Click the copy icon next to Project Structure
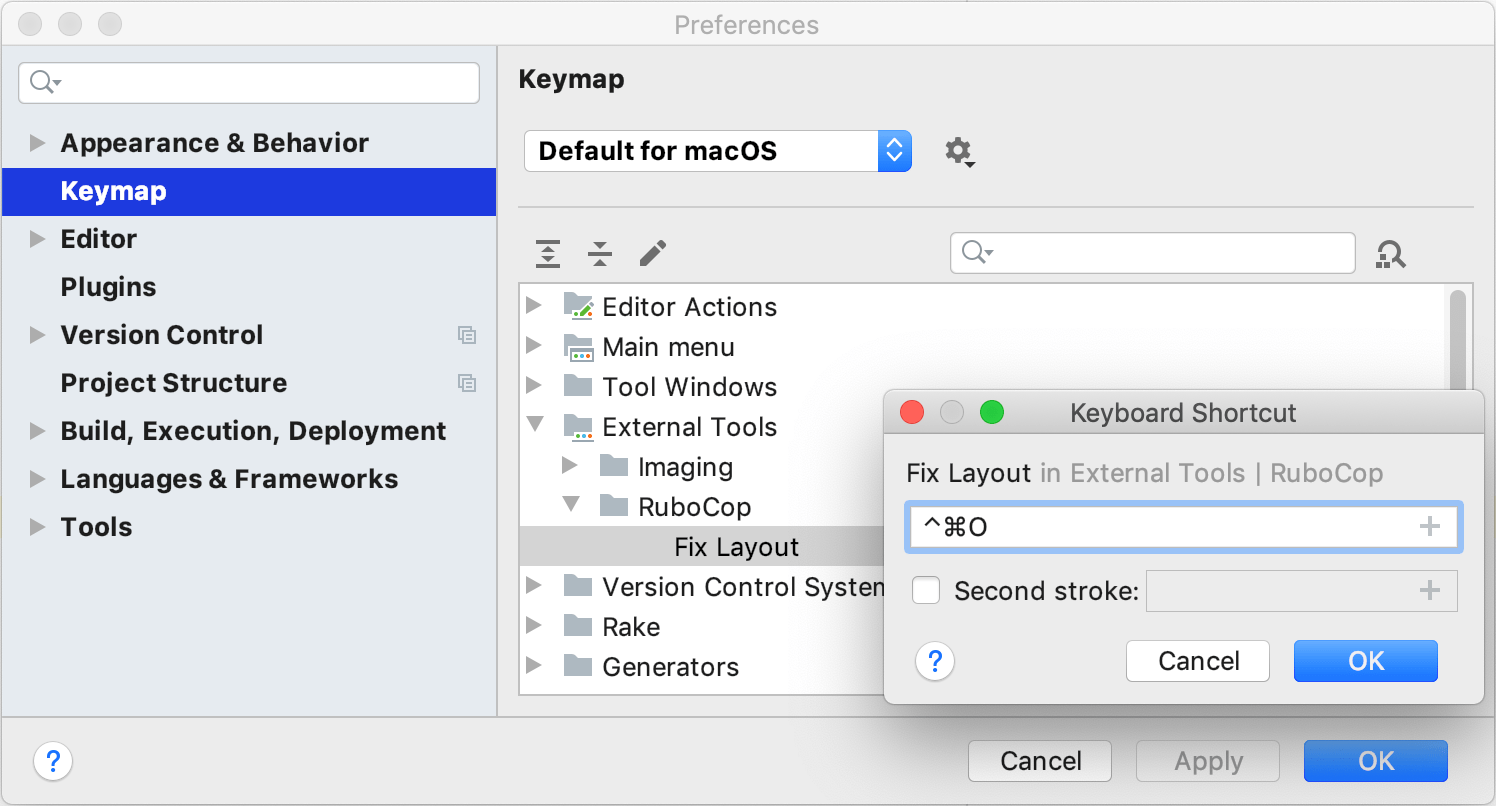The image size is (1496, 806). 467,383
